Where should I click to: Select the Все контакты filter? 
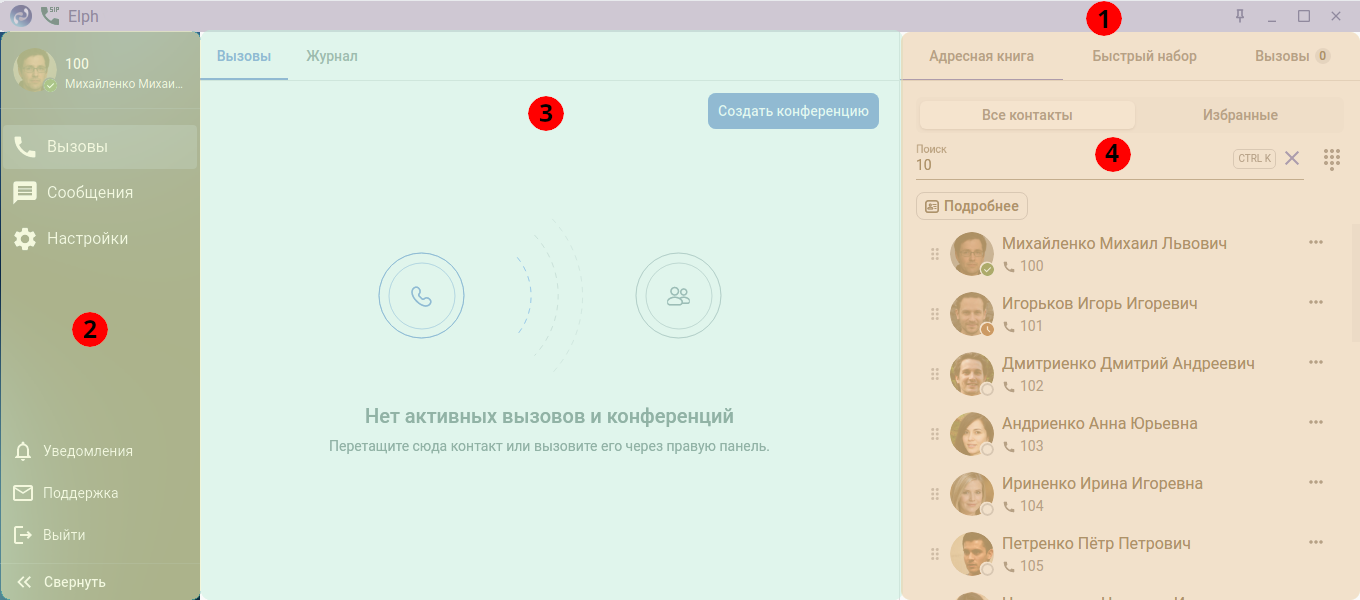point(1027,115)
